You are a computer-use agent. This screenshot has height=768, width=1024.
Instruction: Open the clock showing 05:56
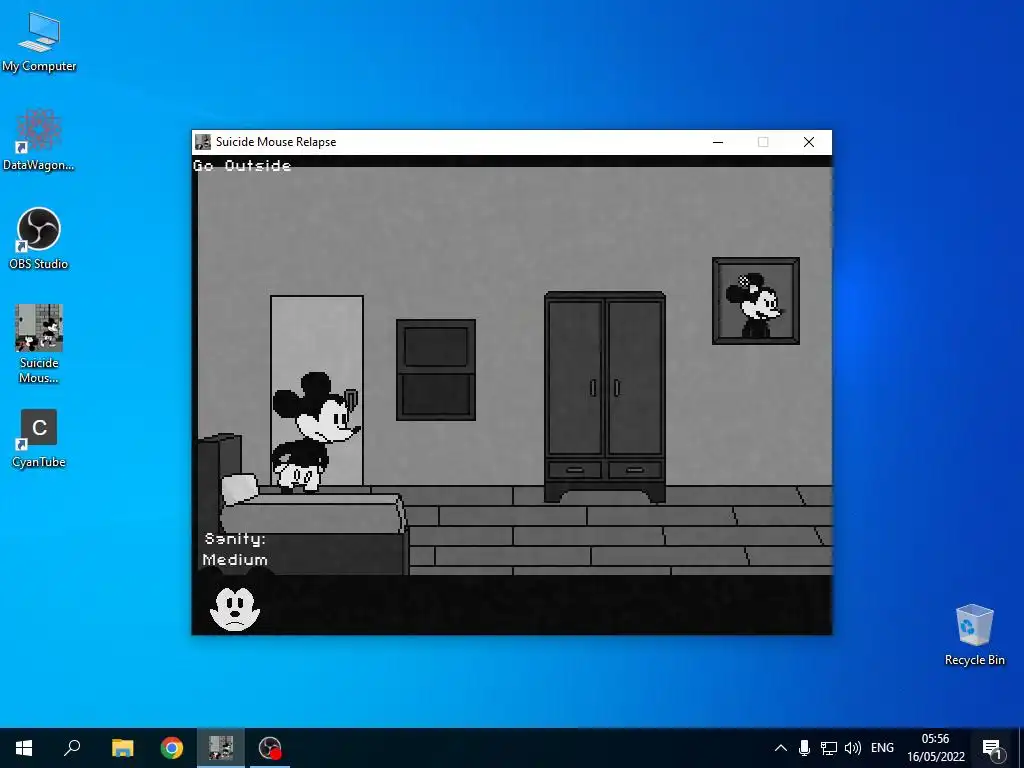935,739
